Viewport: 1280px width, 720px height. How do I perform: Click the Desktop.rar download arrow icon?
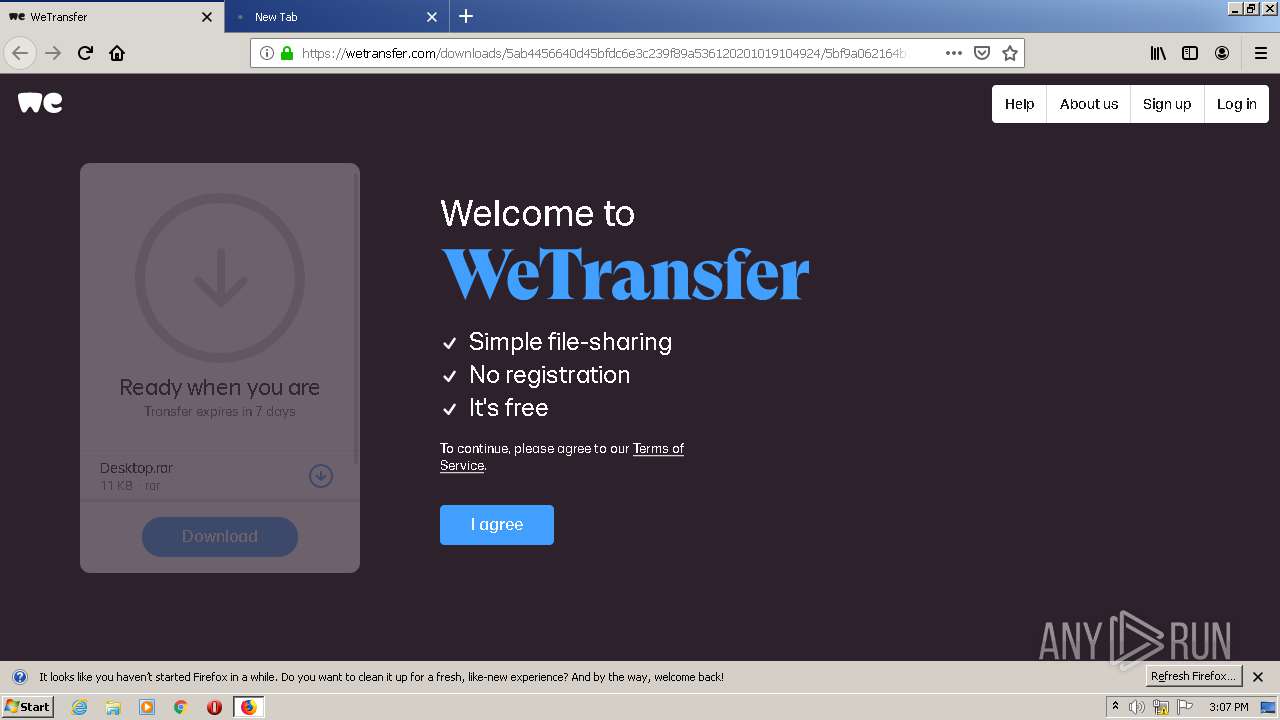pyautogui.click(x=320, y=476)
